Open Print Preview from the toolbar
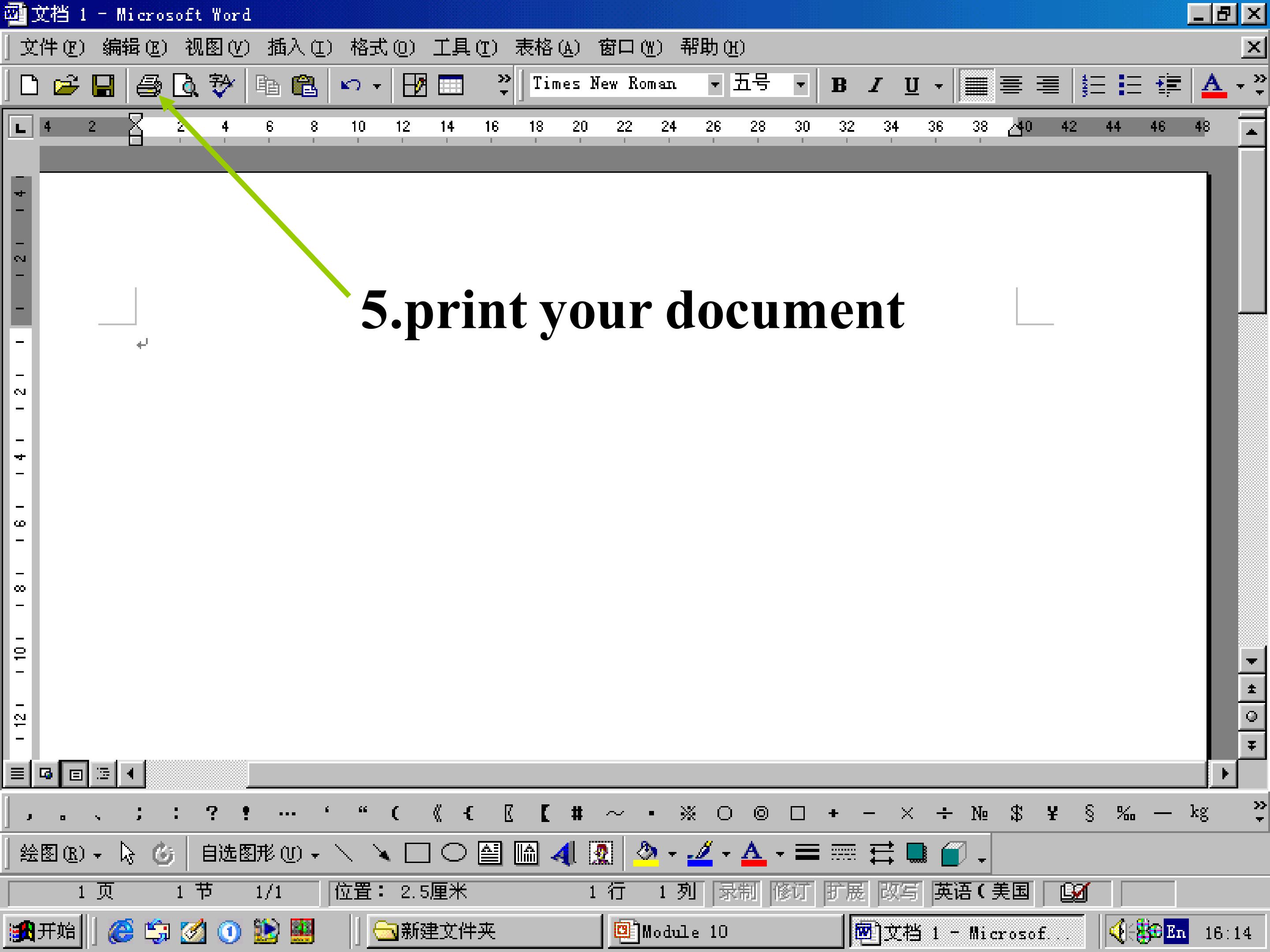Image resolution: width=1270 pixels, height=952 pixels. tap(186, 86)
